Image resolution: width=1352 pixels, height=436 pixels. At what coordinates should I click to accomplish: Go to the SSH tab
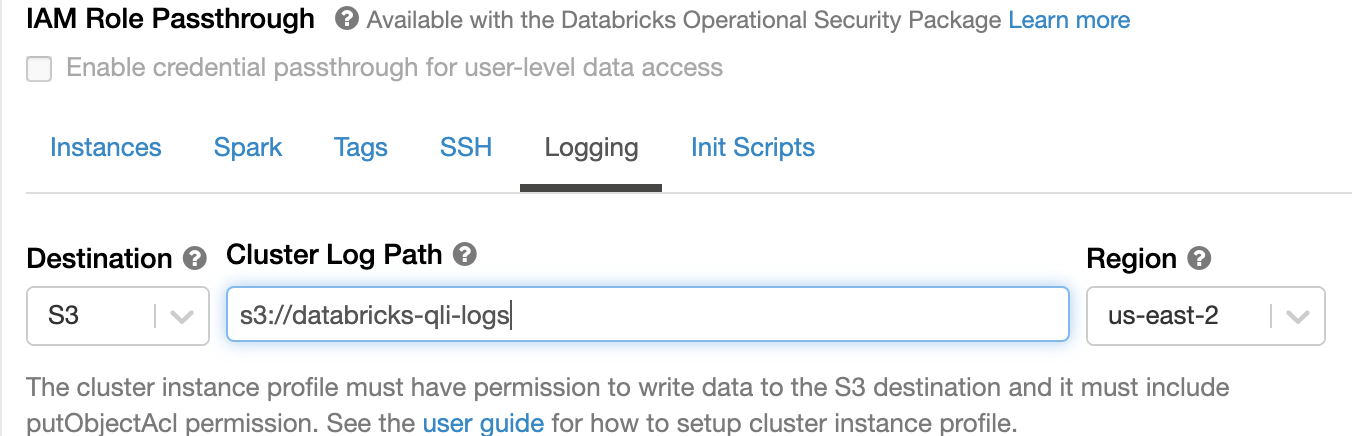coord(466,147)
